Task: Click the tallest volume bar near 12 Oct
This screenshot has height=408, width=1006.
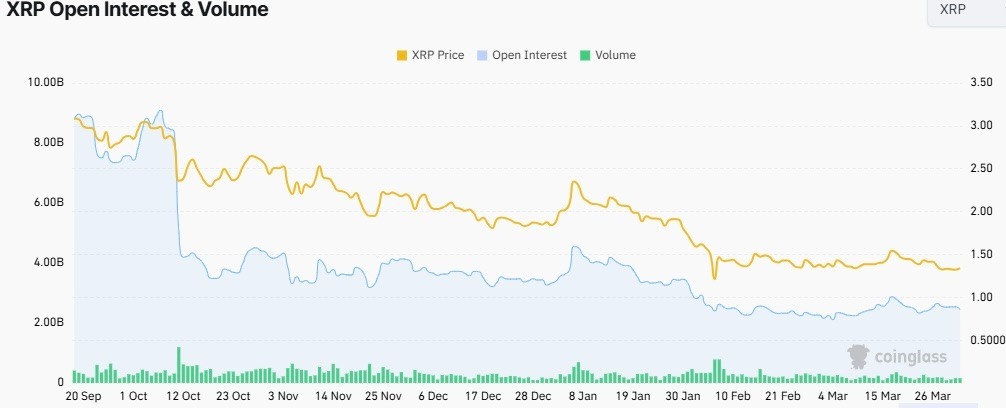Action: [x=178, y=365]
